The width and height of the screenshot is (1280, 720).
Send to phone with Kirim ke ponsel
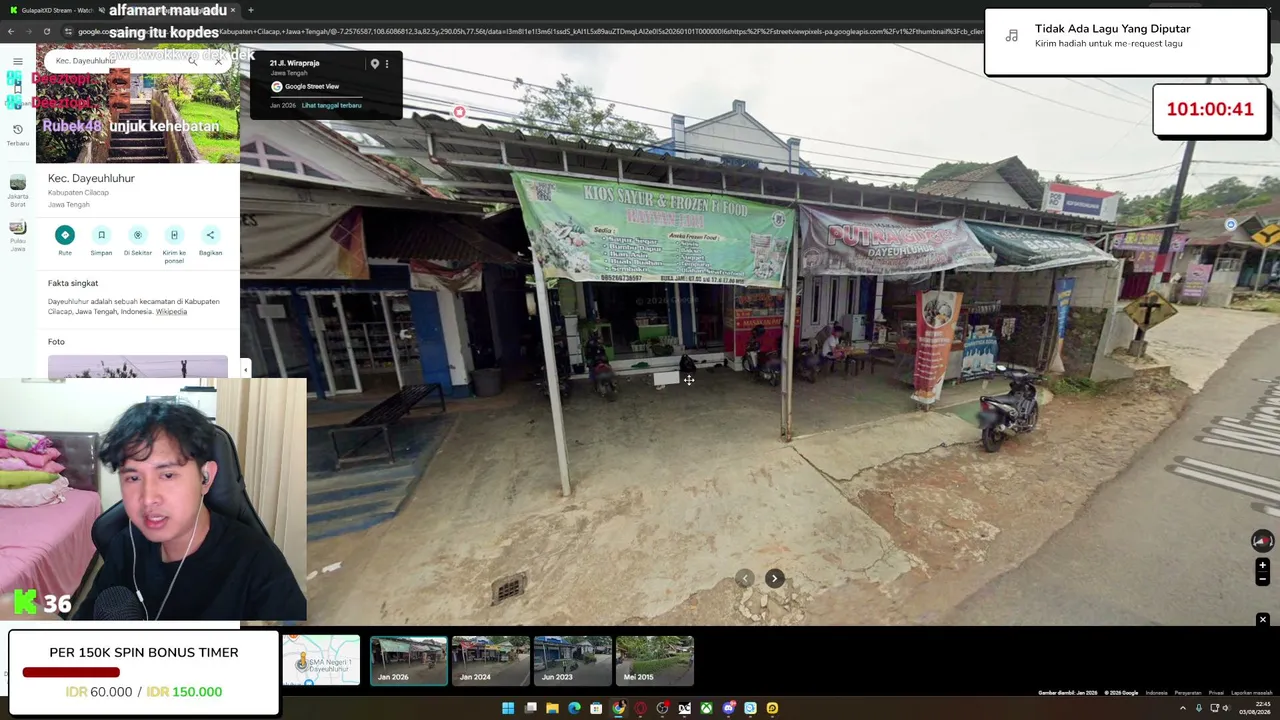(174, 245)
